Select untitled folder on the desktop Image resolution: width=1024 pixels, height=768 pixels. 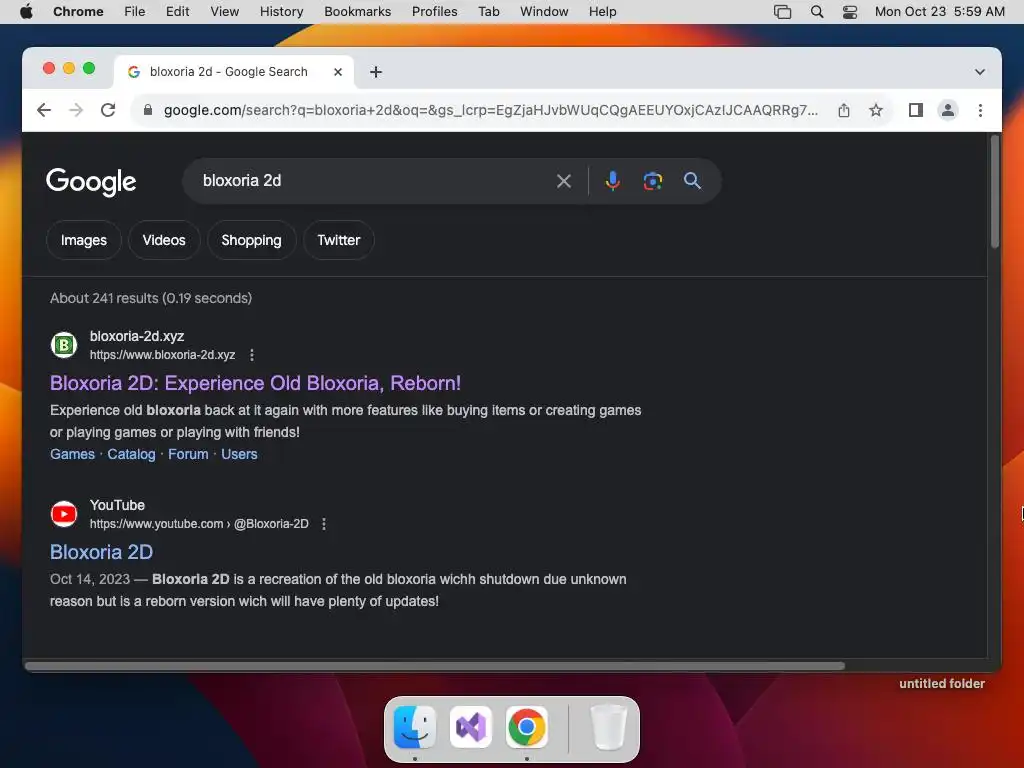coord(942,683)
